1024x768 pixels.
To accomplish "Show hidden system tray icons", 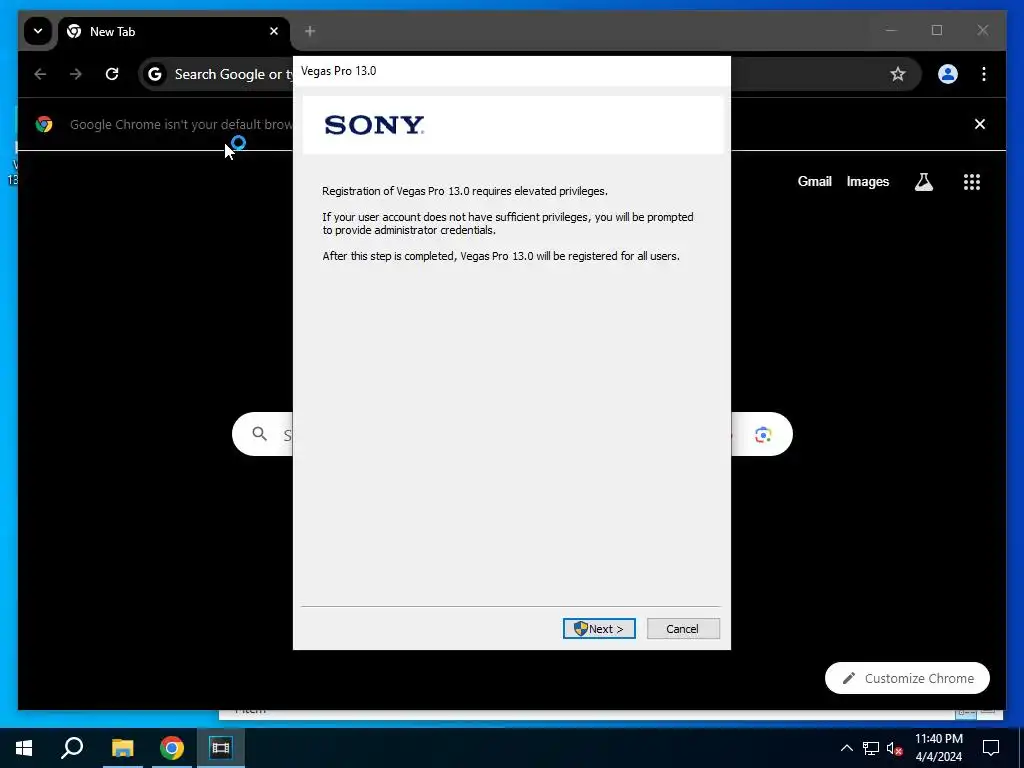I will point(846,748).
